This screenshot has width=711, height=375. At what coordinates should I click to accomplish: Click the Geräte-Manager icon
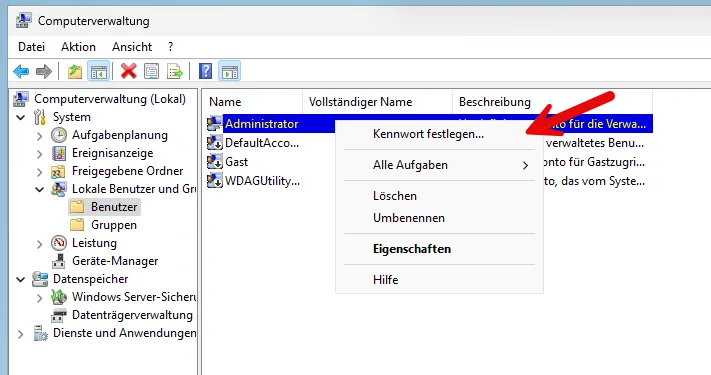click(x=58, y=261)
